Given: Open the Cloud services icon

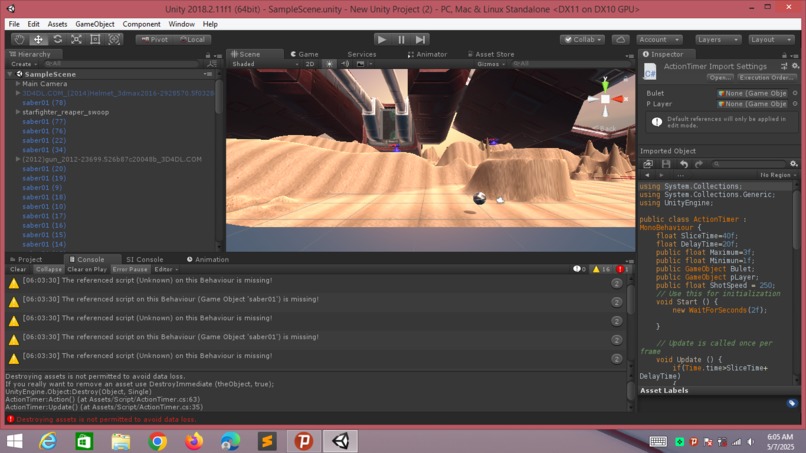Looking at the screenshot, I should 620,39.
